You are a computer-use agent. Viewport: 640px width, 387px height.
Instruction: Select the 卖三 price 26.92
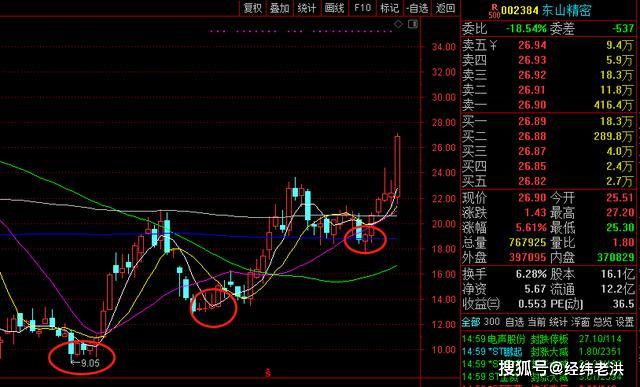(x=532, y=75)
